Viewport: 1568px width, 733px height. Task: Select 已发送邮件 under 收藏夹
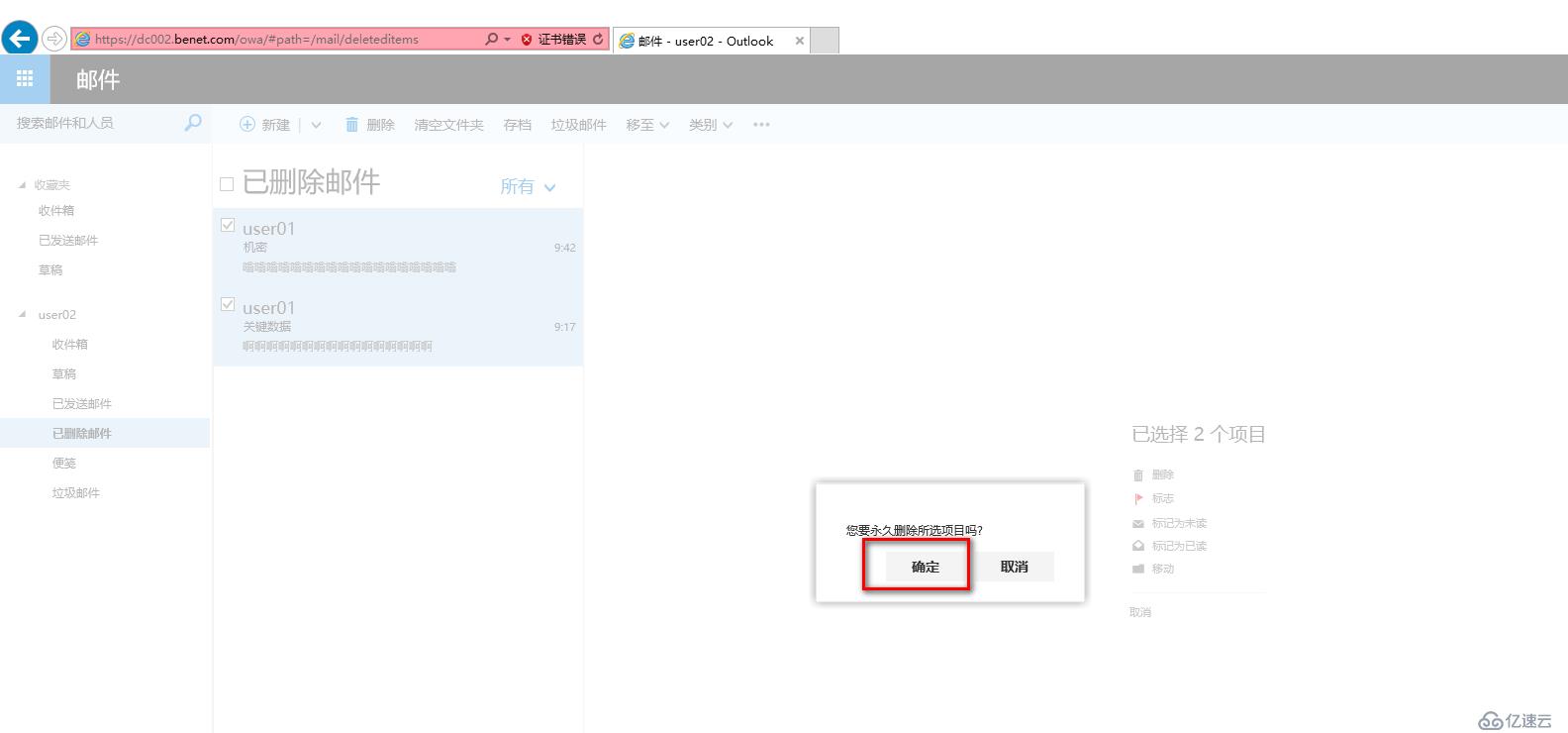point(68,241)
